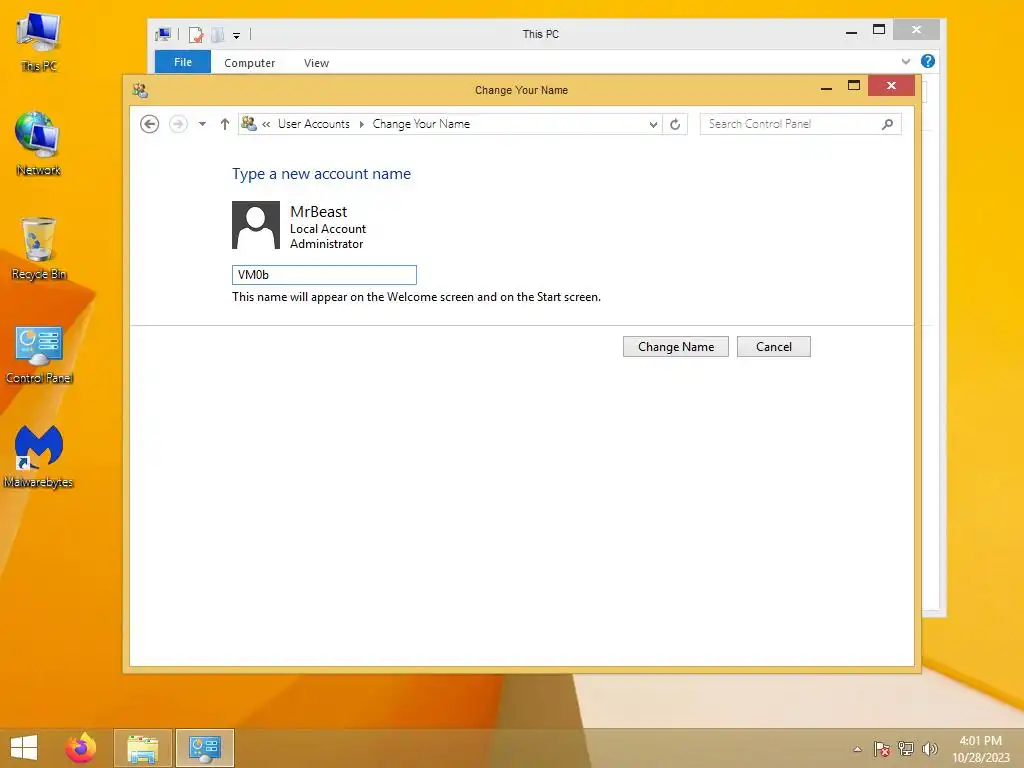
Task: Select User Accounts breadcrumb
Action: (x=313, y=124)
